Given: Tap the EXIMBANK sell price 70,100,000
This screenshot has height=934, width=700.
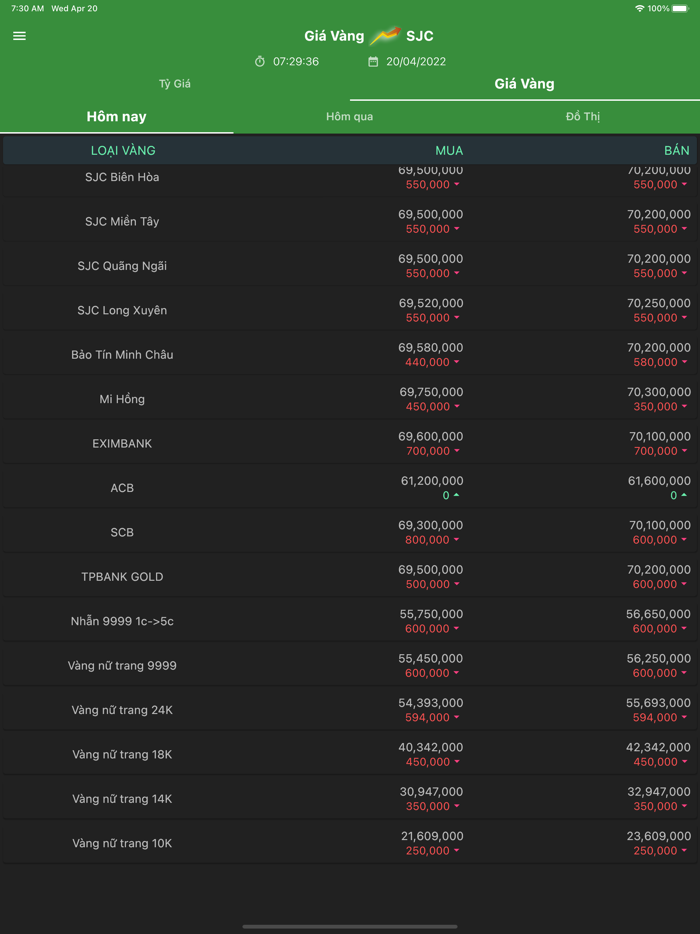Looking at the screenshot, I should [x=660, y=437].
